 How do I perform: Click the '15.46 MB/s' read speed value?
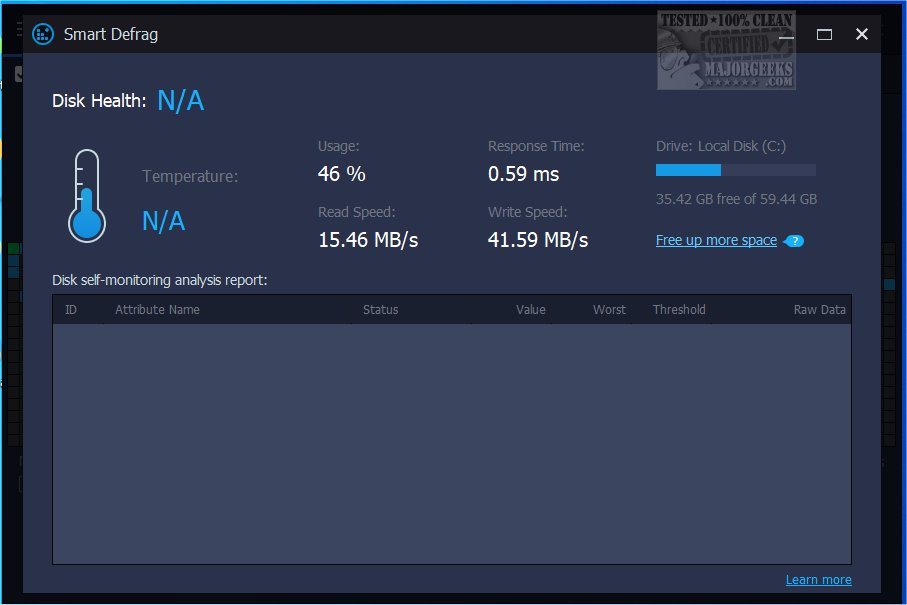coord(368,239)
